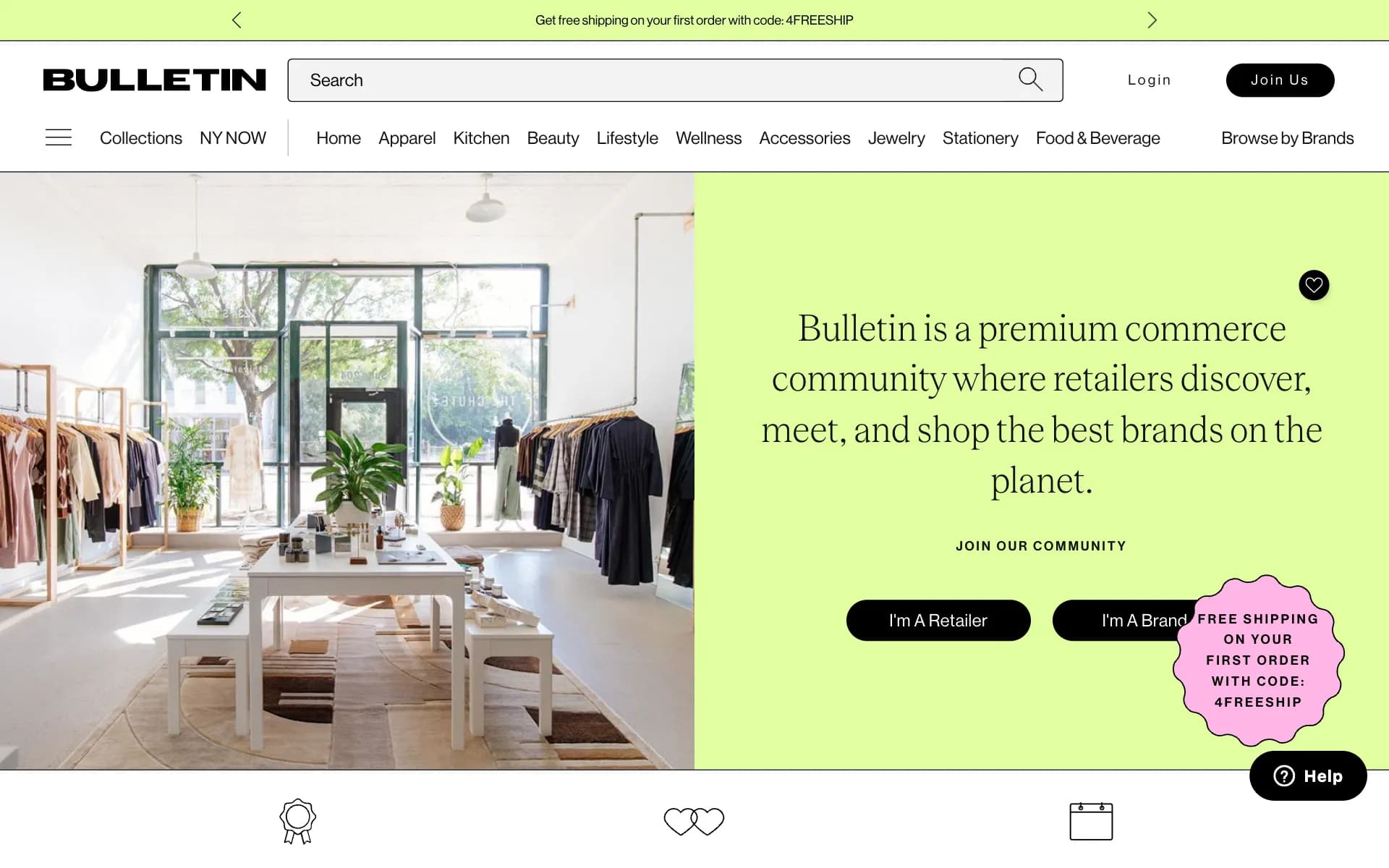Open the Apparel category
The image size is (1389, 868).
pyautogui.click(x=407, y=138)
